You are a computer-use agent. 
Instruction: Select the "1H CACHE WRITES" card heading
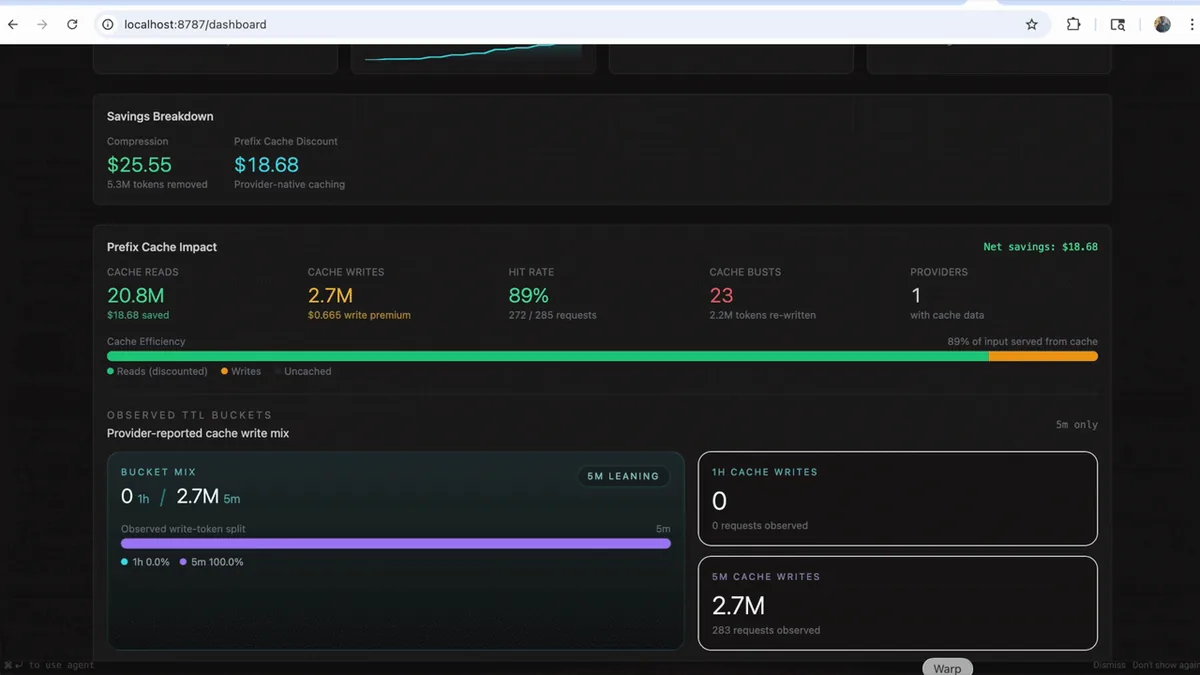click(765, 472)
